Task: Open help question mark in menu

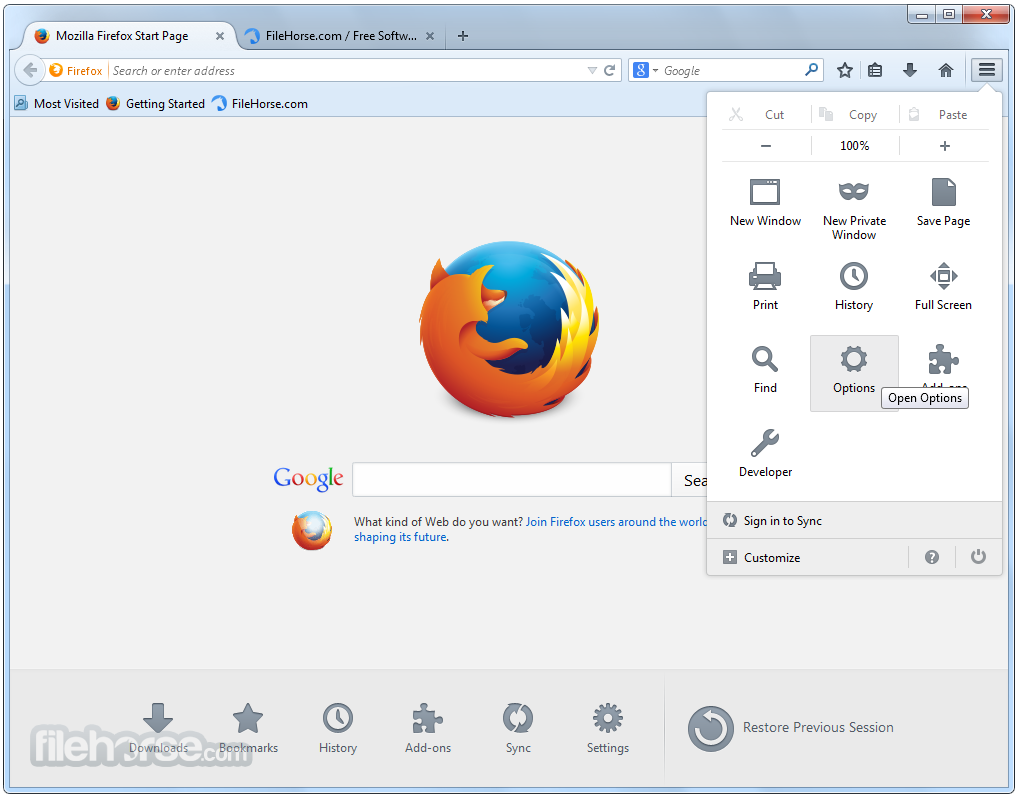Action: click(932, 557)
